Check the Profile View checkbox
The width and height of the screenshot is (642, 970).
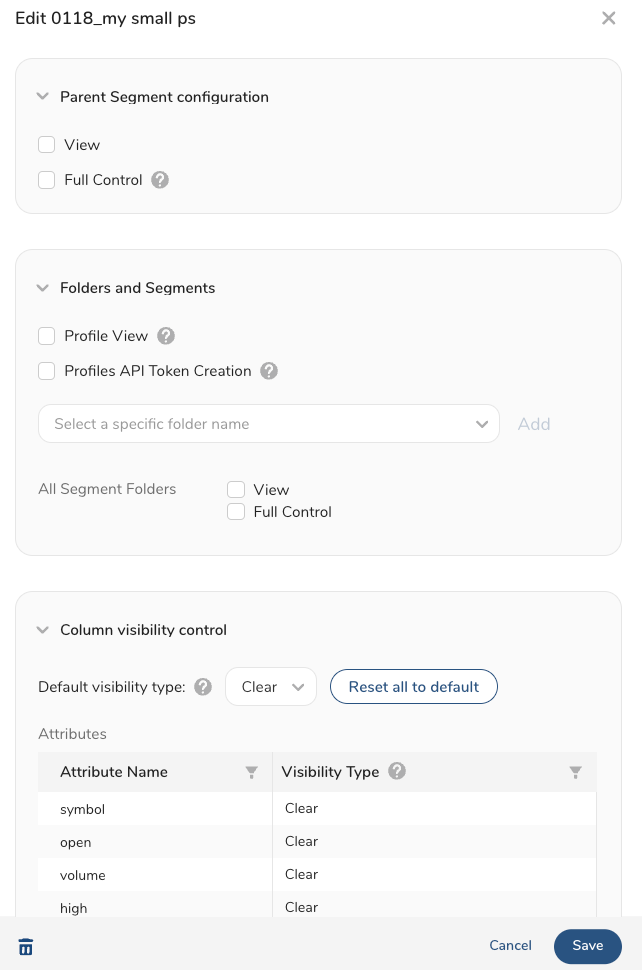(x=47, y=336)
